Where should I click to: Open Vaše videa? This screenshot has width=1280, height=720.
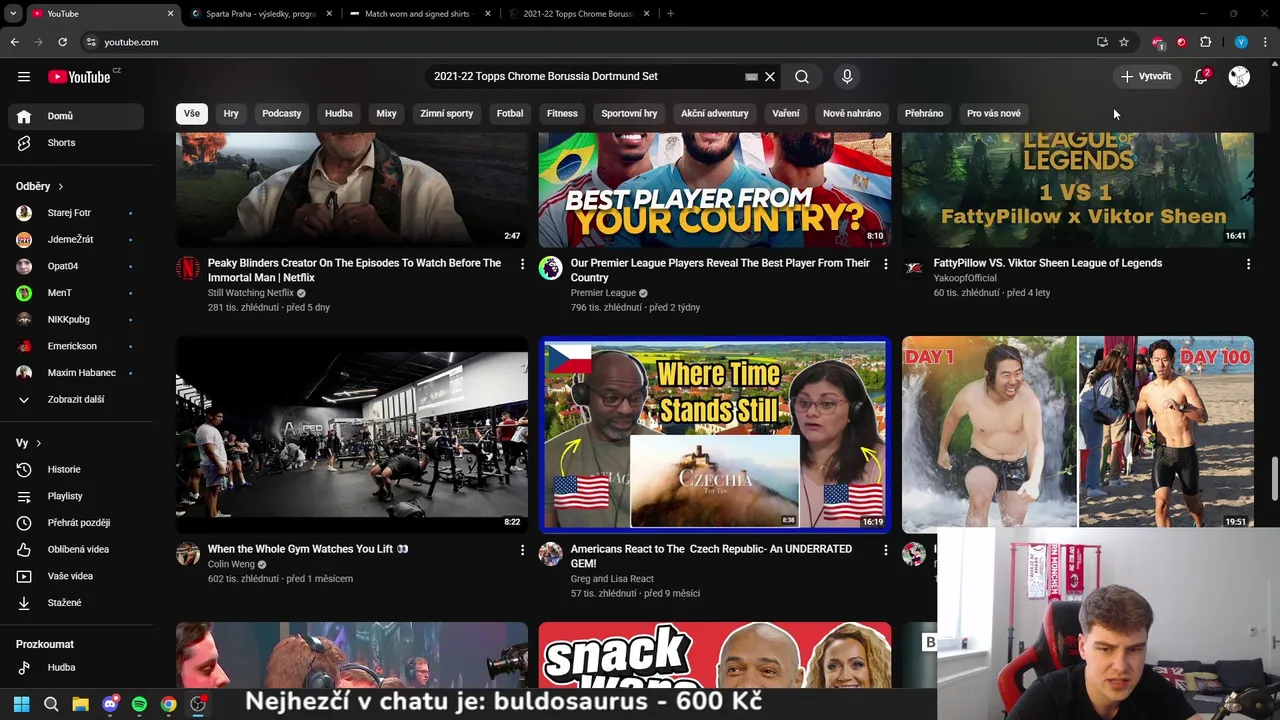coord(76,576)
